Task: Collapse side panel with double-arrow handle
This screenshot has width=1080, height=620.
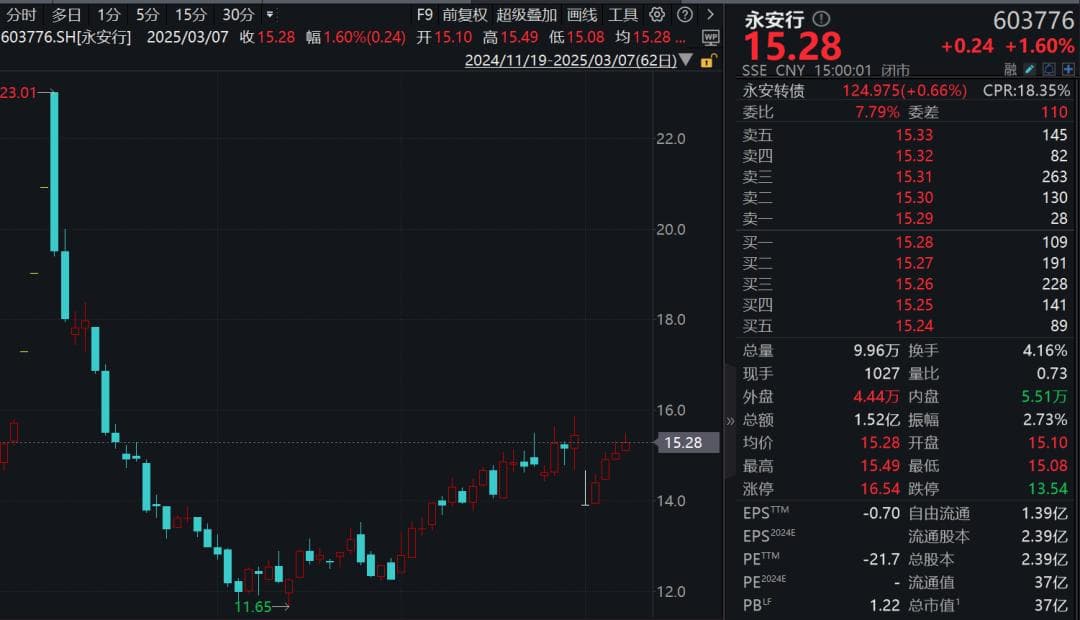Action: pos(730,421)
